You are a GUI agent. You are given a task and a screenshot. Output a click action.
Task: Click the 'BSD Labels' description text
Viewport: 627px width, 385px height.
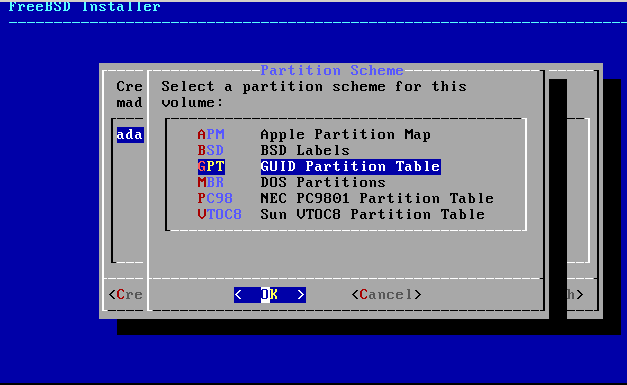305,151
